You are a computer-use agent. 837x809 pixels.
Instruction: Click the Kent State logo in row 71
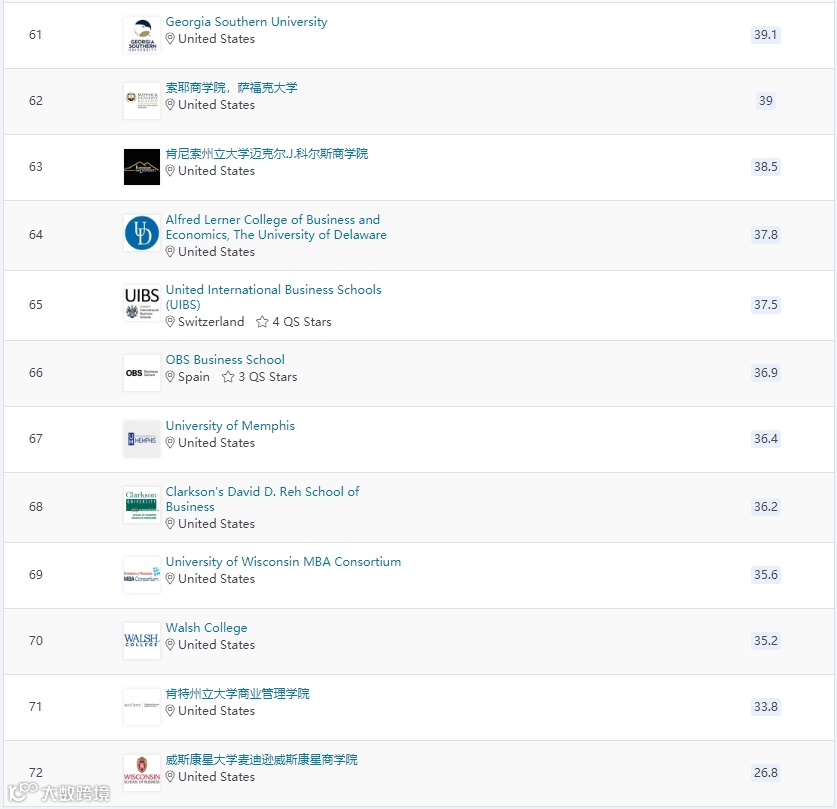click(x=142, y=707)
